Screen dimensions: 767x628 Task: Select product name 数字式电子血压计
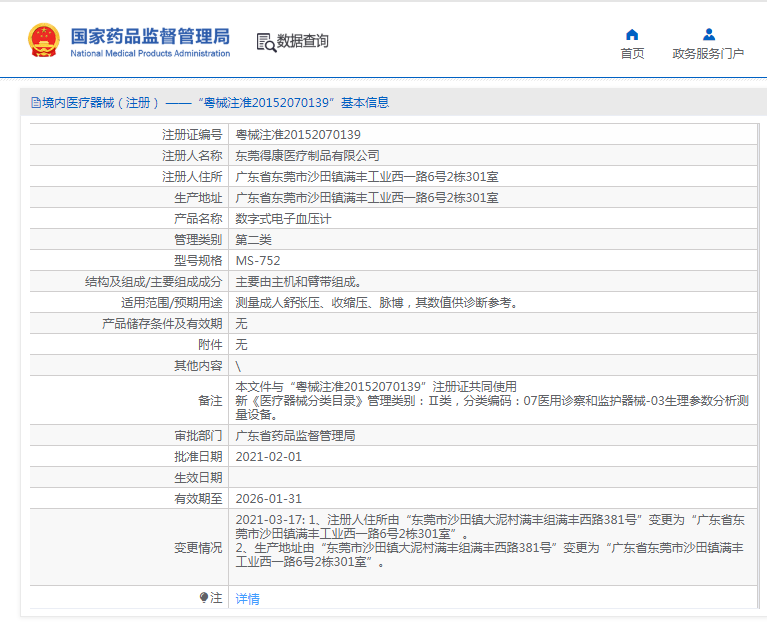pos(283,219)
